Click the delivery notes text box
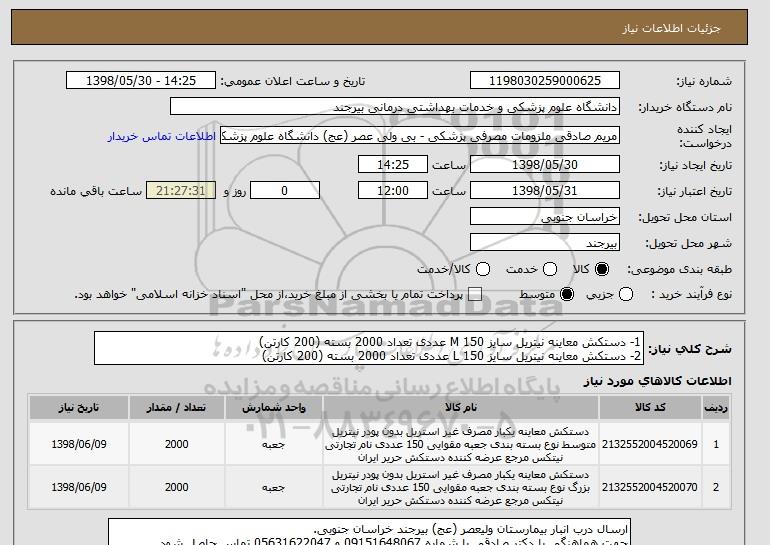The image size is (770, 545). (369, 532)
